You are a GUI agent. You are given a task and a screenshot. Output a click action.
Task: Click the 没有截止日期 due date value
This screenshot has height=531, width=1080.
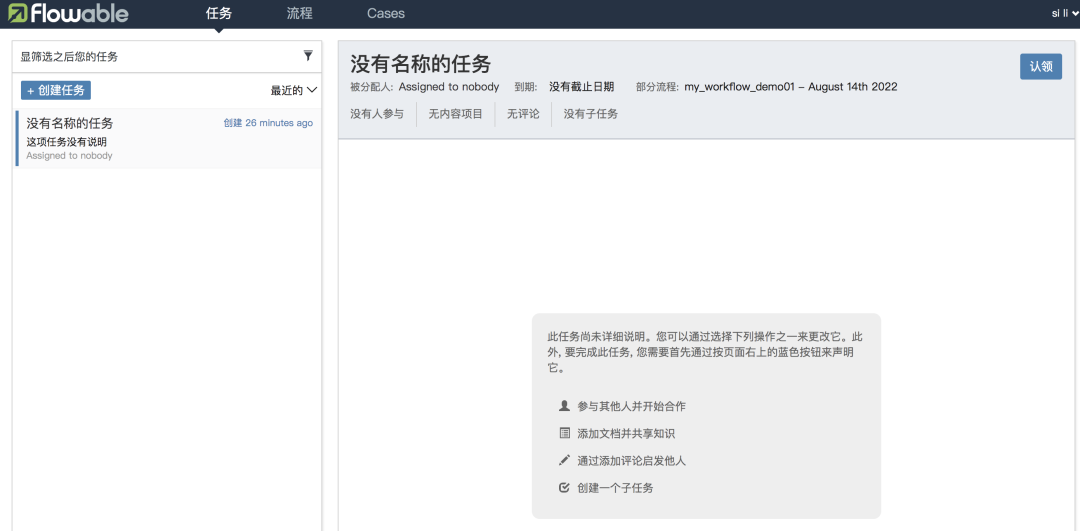[581, 87]
